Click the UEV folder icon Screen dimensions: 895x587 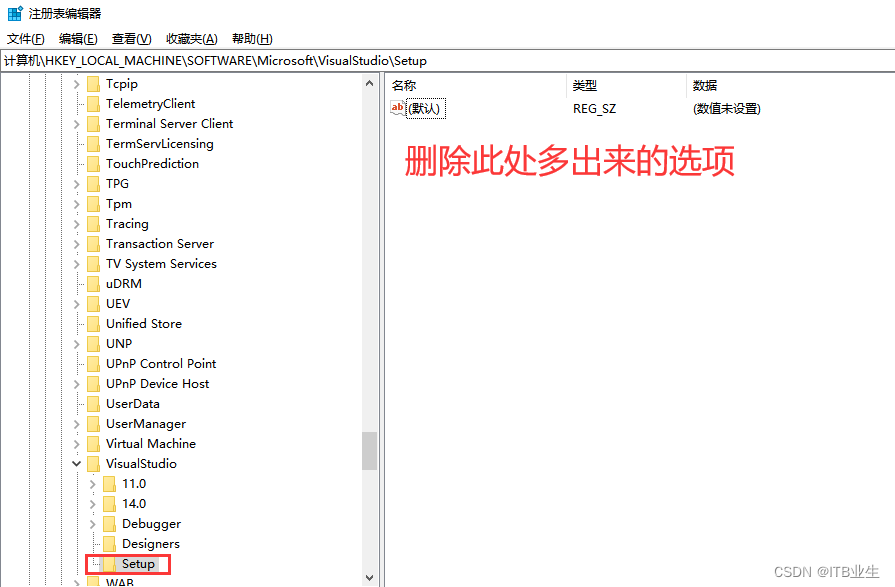click(x=93, y=304)
